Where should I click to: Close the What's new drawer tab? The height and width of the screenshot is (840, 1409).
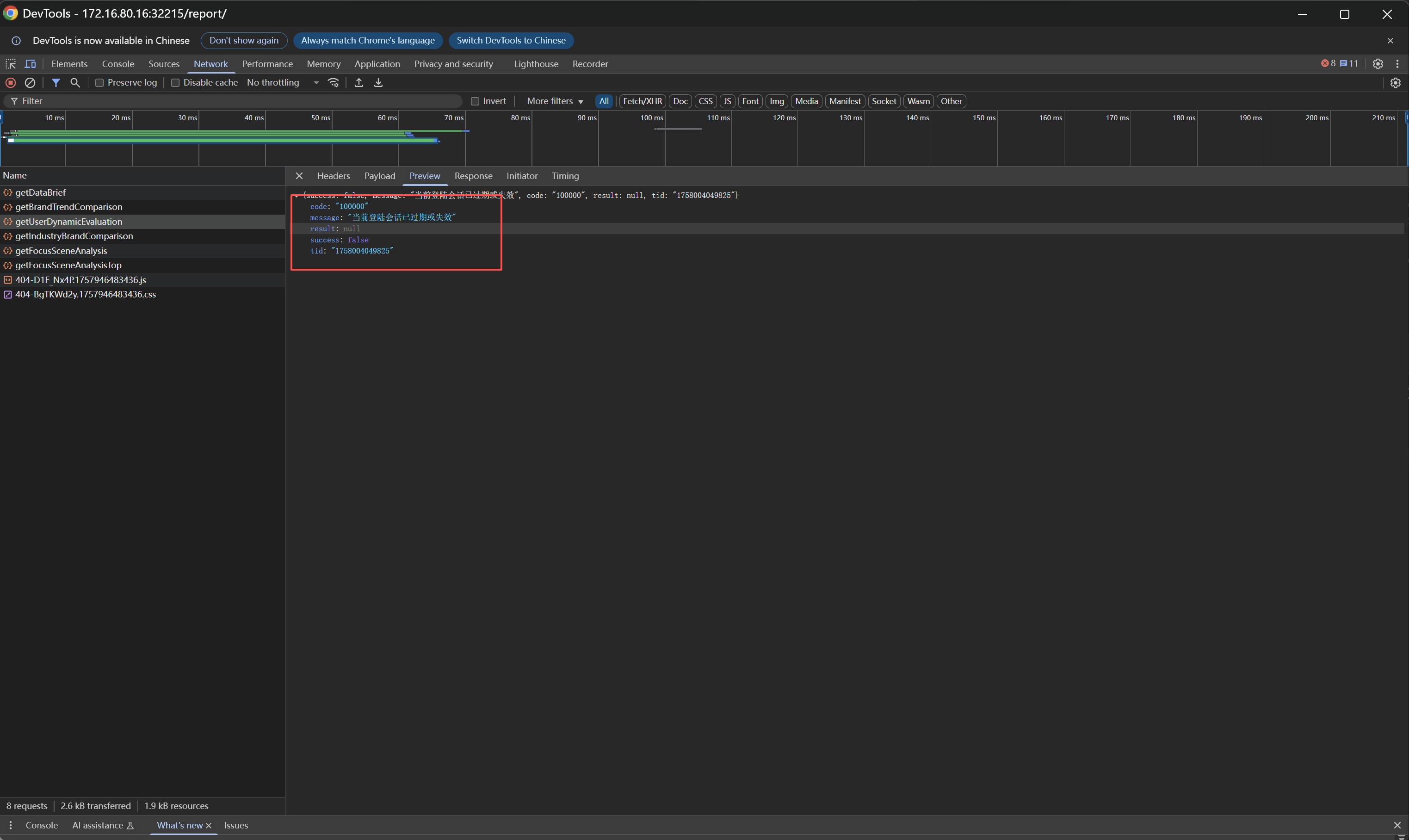coord(209,826)
